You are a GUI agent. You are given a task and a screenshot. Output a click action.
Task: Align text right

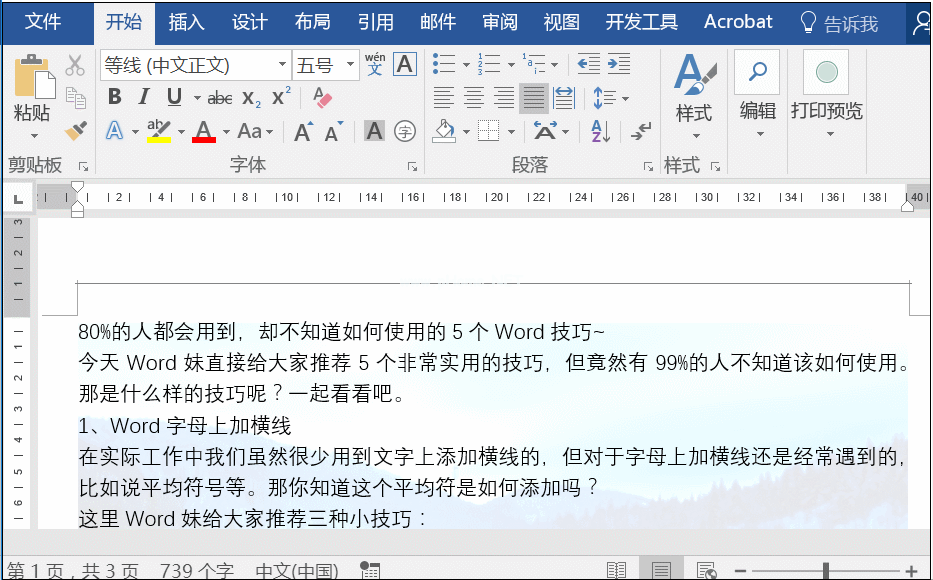(x=504, y=98)
